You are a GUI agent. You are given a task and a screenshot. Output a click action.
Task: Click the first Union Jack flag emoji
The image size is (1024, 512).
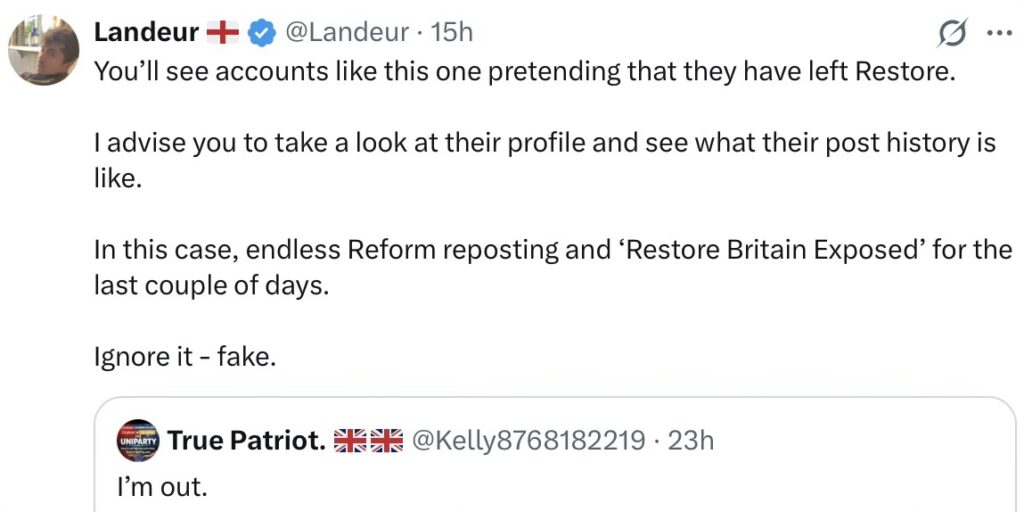350,440
